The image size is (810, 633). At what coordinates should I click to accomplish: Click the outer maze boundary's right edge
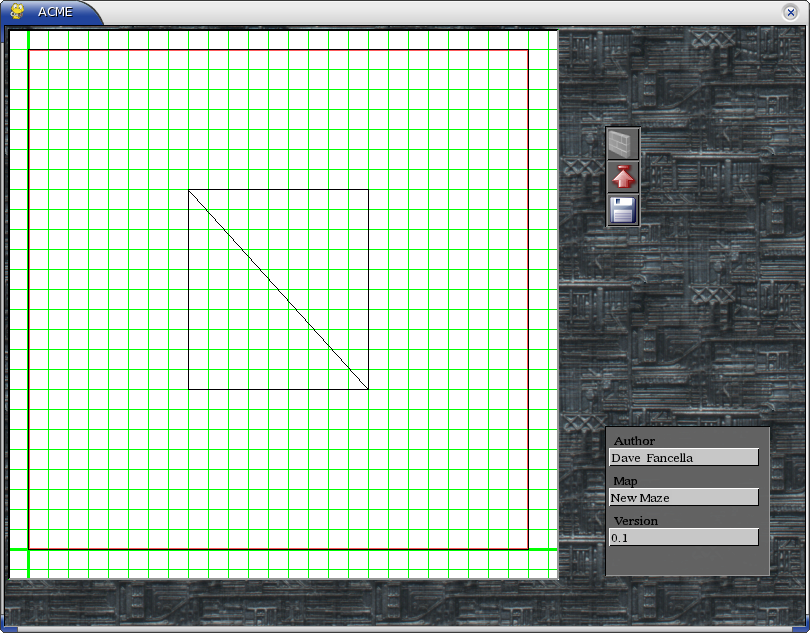528,300
